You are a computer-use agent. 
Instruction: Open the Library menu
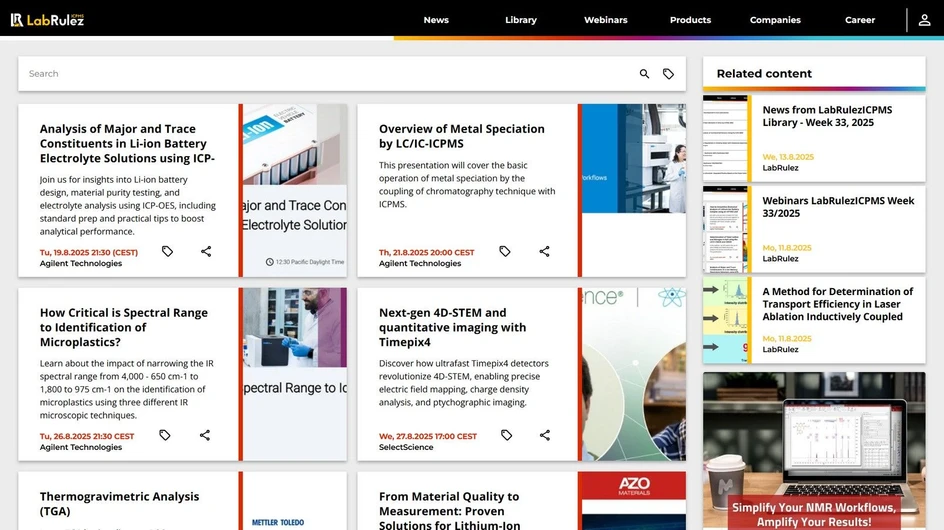pos(520,20)
